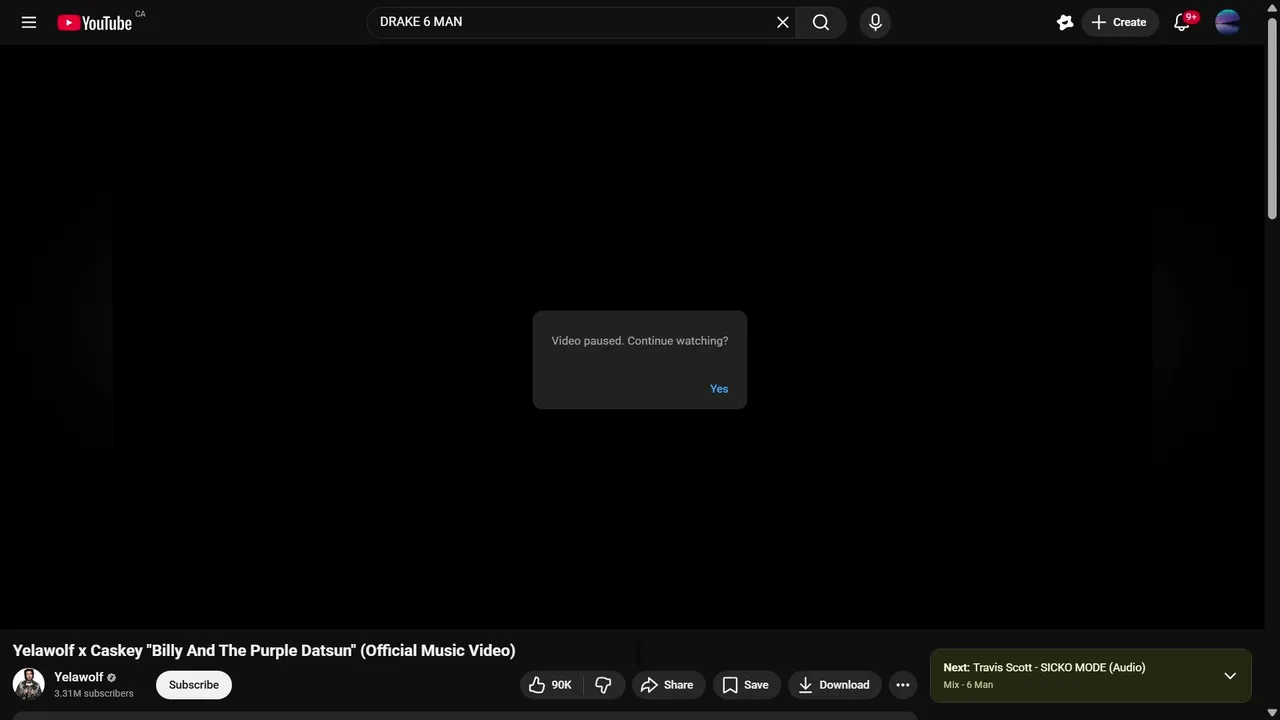The image size is (1280, 720).
Task: Open the notifications bell
Action: 1182,22
